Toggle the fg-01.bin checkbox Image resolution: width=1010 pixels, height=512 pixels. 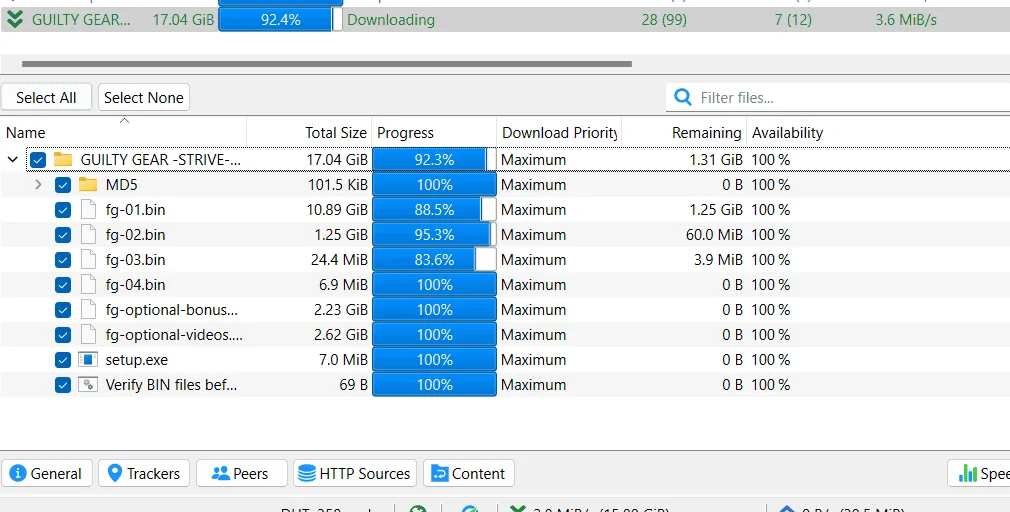[62, 210]
